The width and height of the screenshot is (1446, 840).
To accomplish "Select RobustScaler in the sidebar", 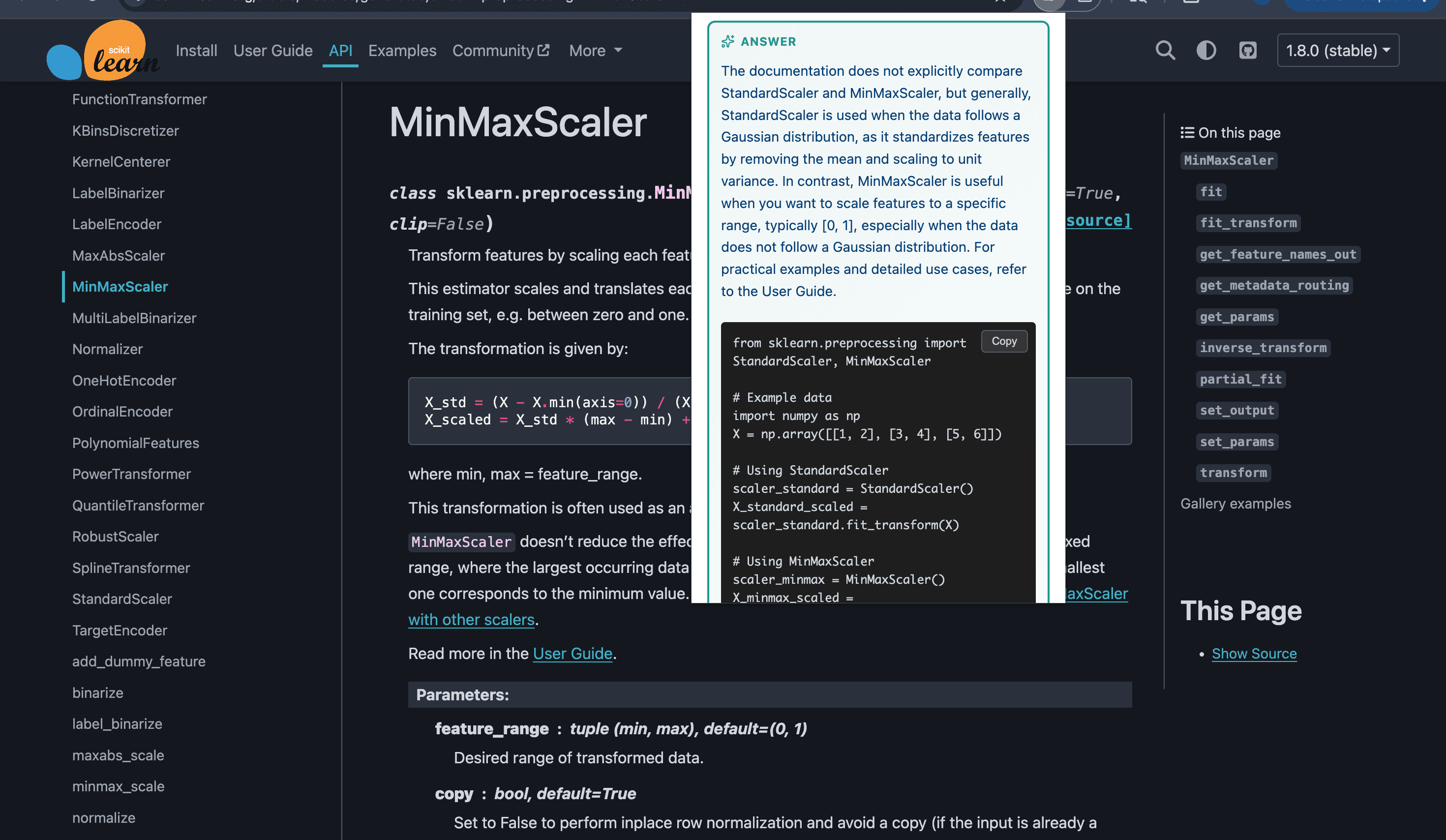I will [115, 537].
